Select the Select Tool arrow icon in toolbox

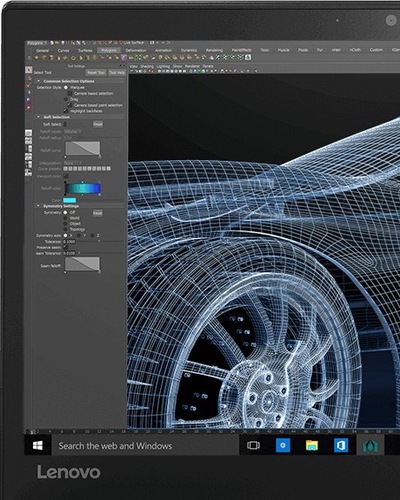pos(29,70)
